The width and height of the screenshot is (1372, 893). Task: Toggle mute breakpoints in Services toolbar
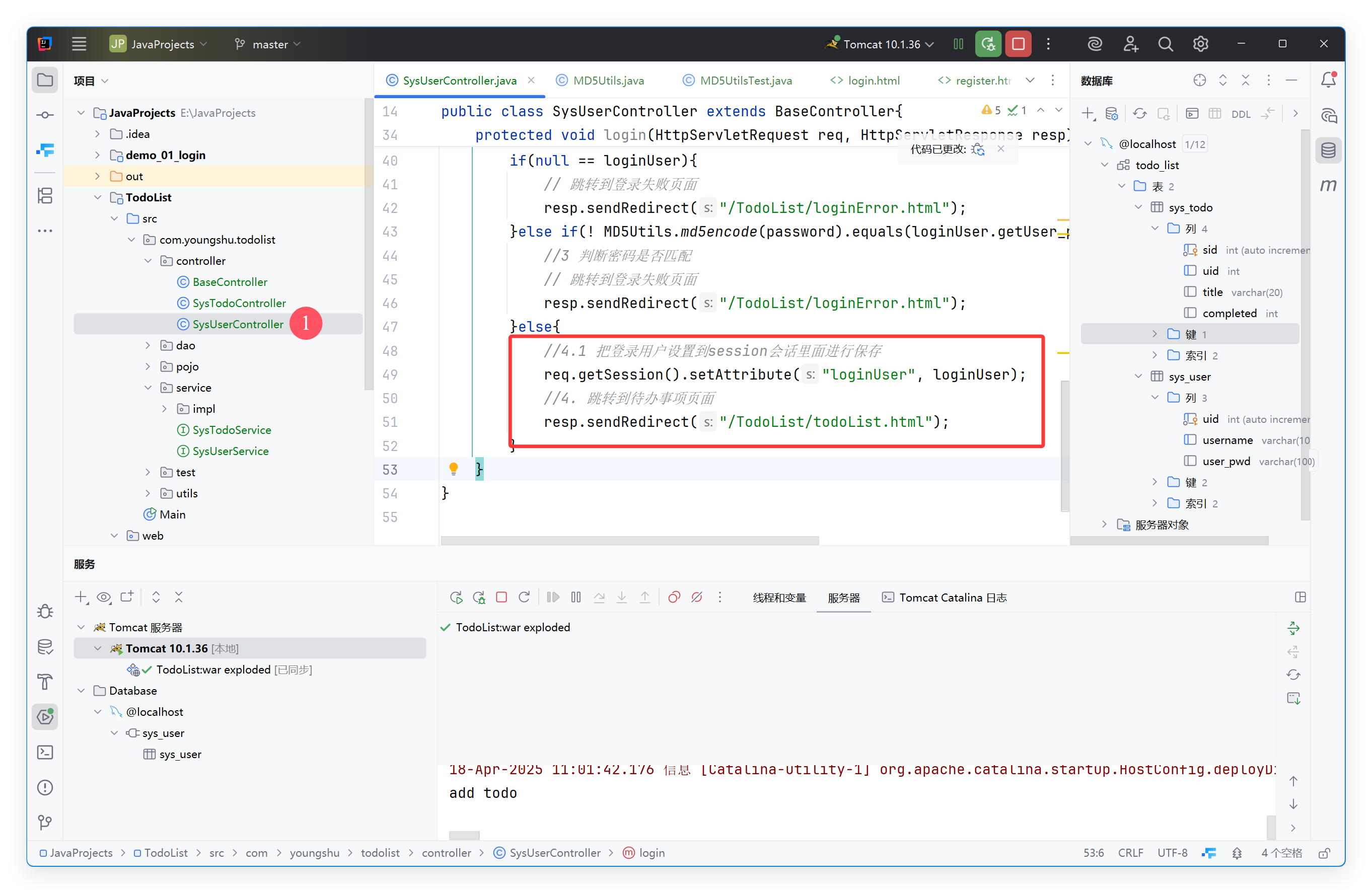(x=696, y=597)
